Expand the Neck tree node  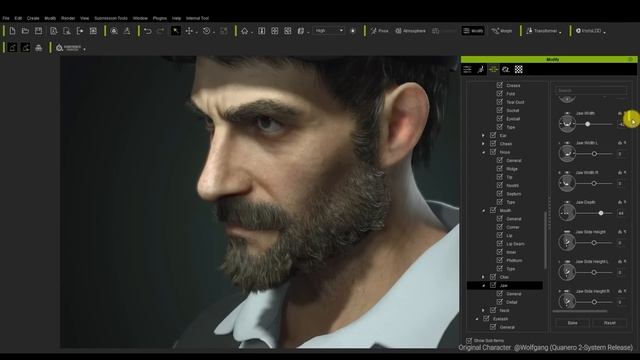pyautogui.click(x=483, y=311)
